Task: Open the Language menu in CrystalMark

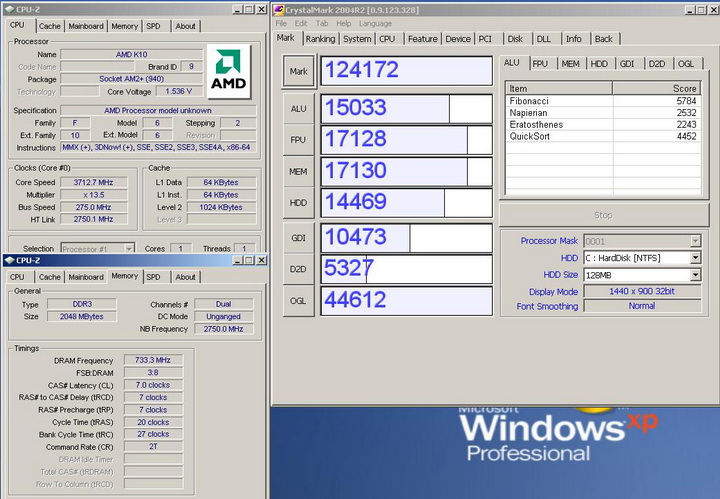Action: coord(375,23)
